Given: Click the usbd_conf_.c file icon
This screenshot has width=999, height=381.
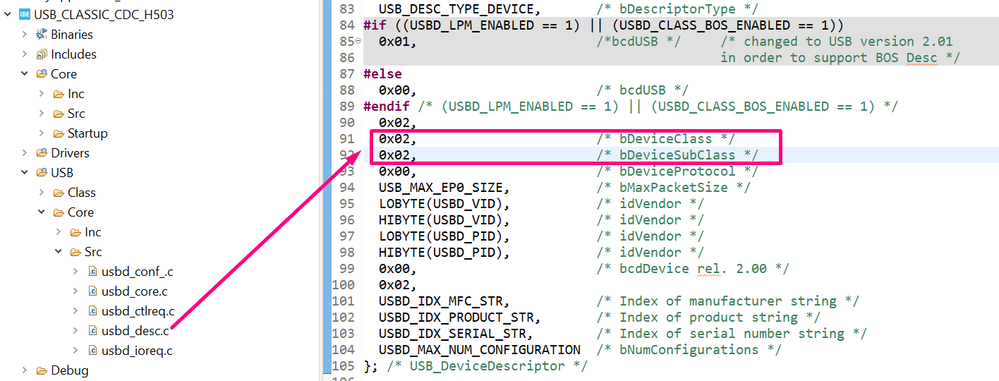Looking at the screenshot, I should coord(93,271).
